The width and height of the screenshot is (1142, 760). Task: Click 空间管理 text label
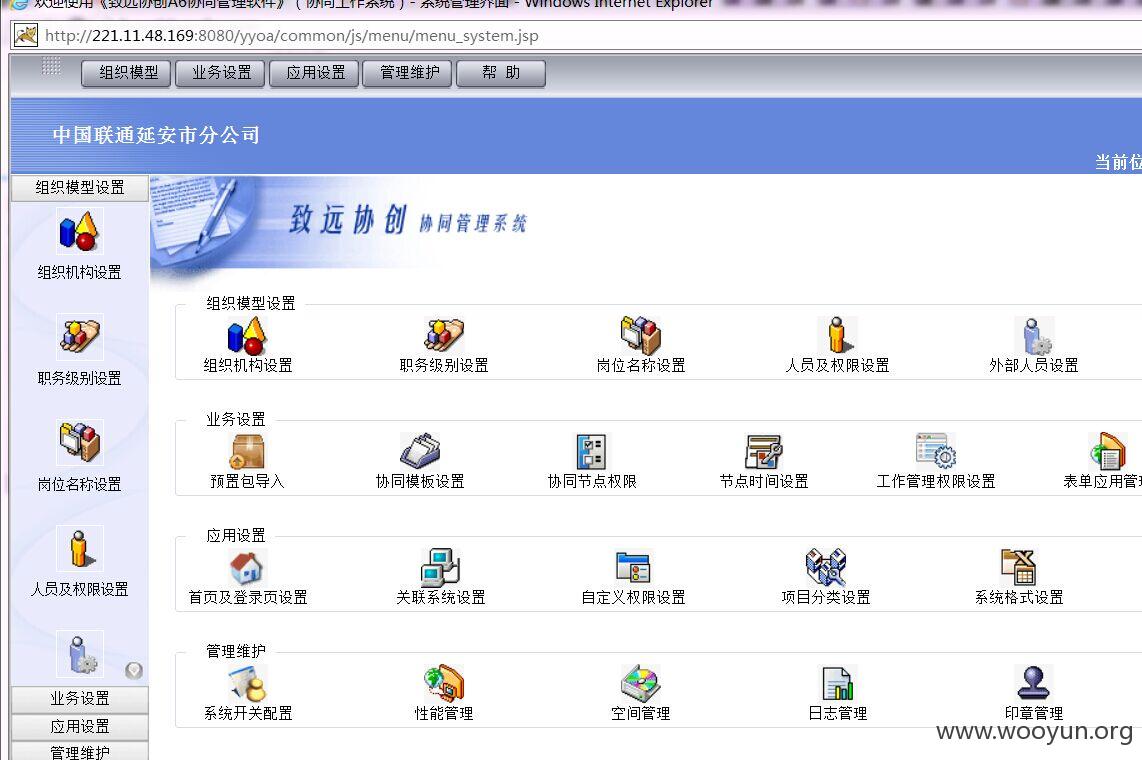pos(641,713)
